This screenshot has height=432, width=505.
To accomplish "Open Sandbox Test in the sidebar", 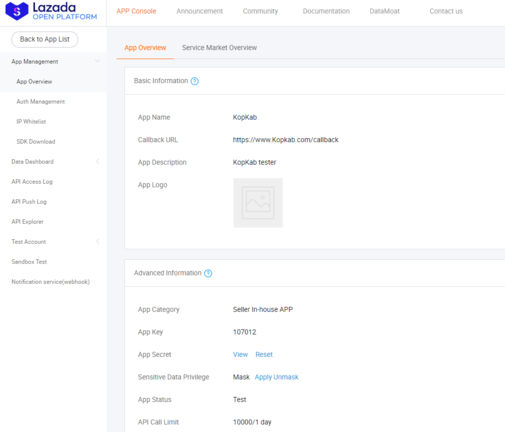I will click(29, 262).
